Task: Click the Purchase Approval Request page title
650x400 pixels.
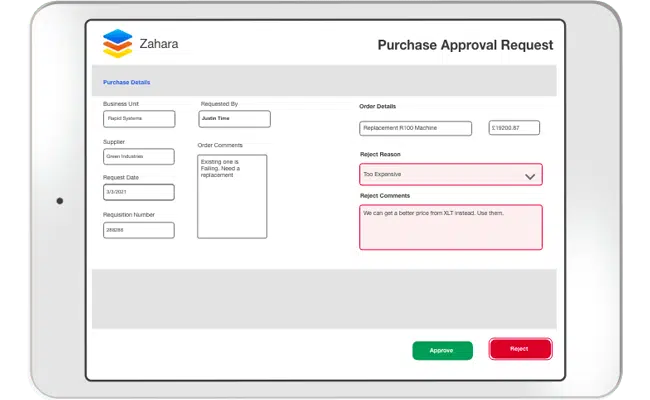Action: [464, 45]
